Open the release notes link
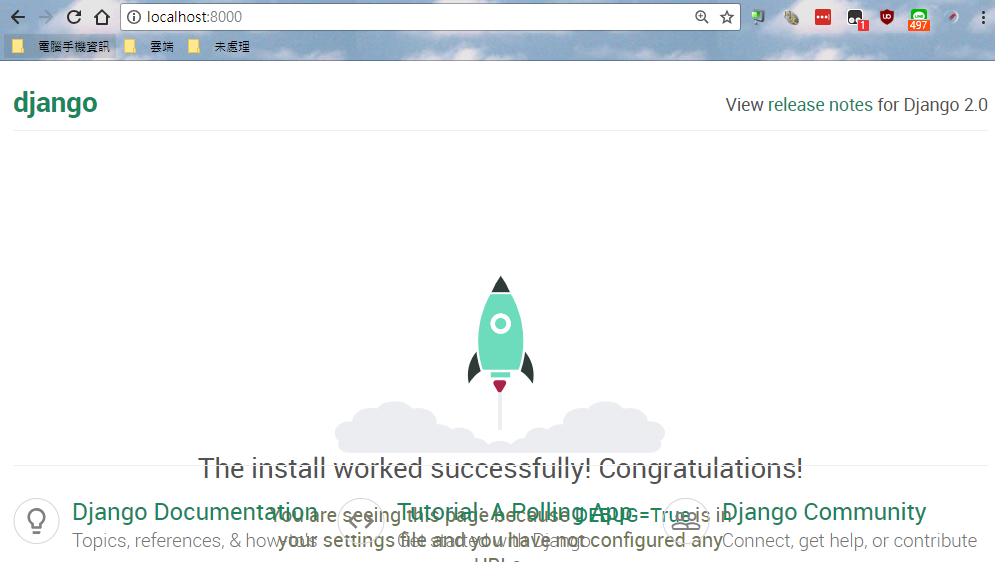The width and height of the screenshot is (995, 562). [x=820, y=105]
